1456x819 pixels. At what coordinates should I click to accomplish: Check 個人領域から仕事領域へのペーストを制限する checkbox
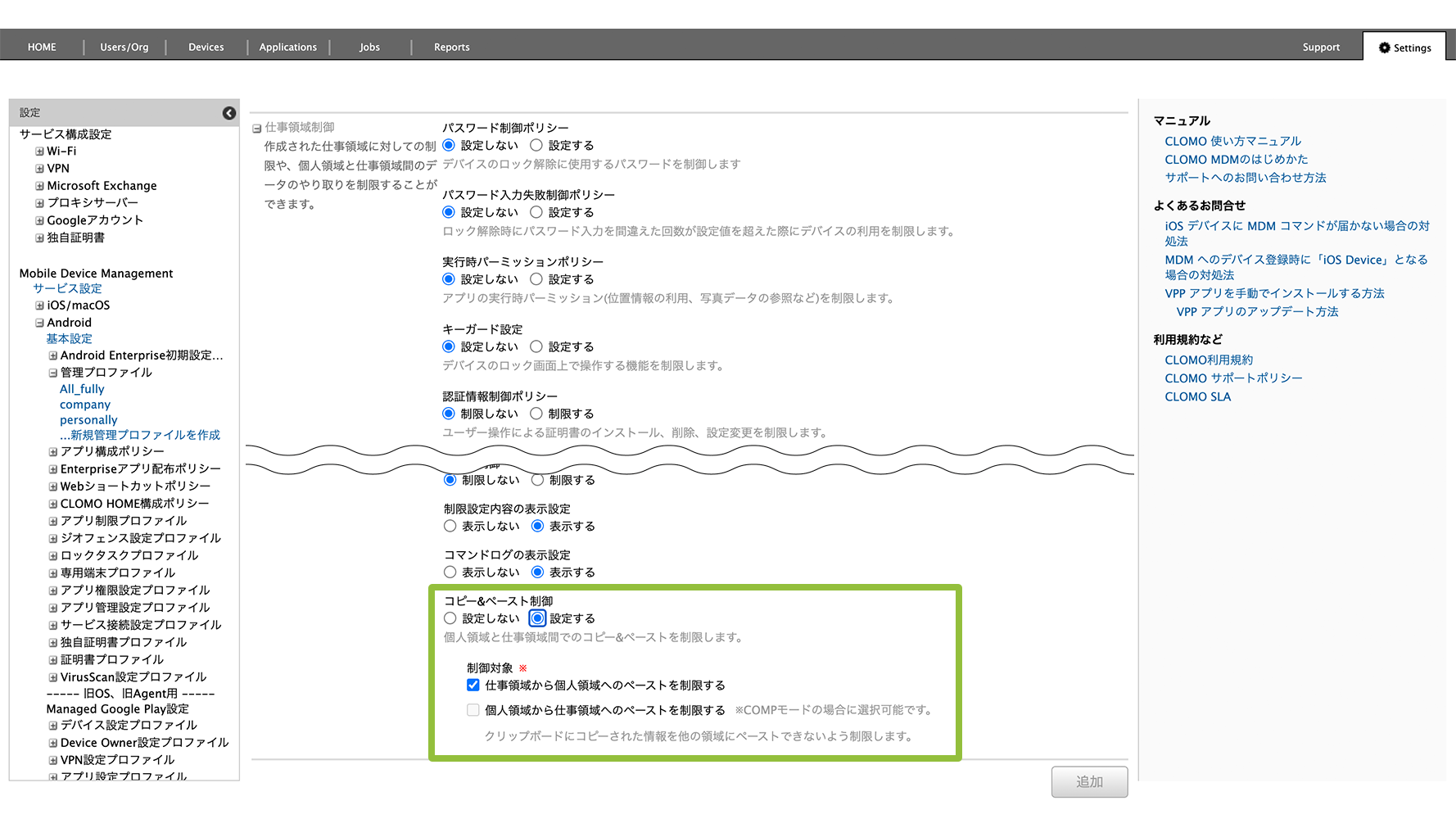pos(473,710)
